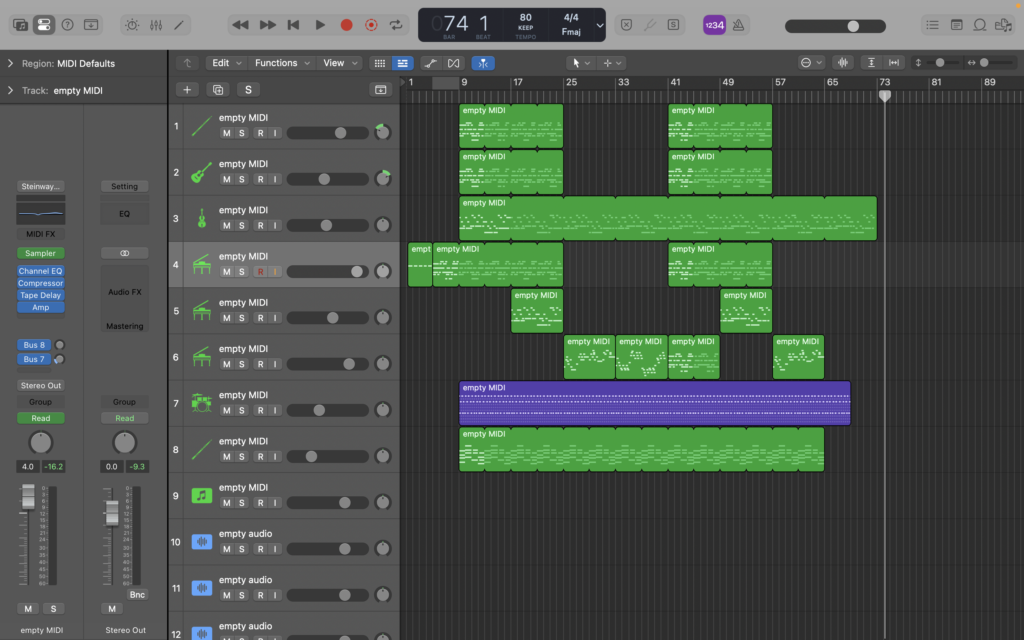Open the List Editors panel

[933, 25]
